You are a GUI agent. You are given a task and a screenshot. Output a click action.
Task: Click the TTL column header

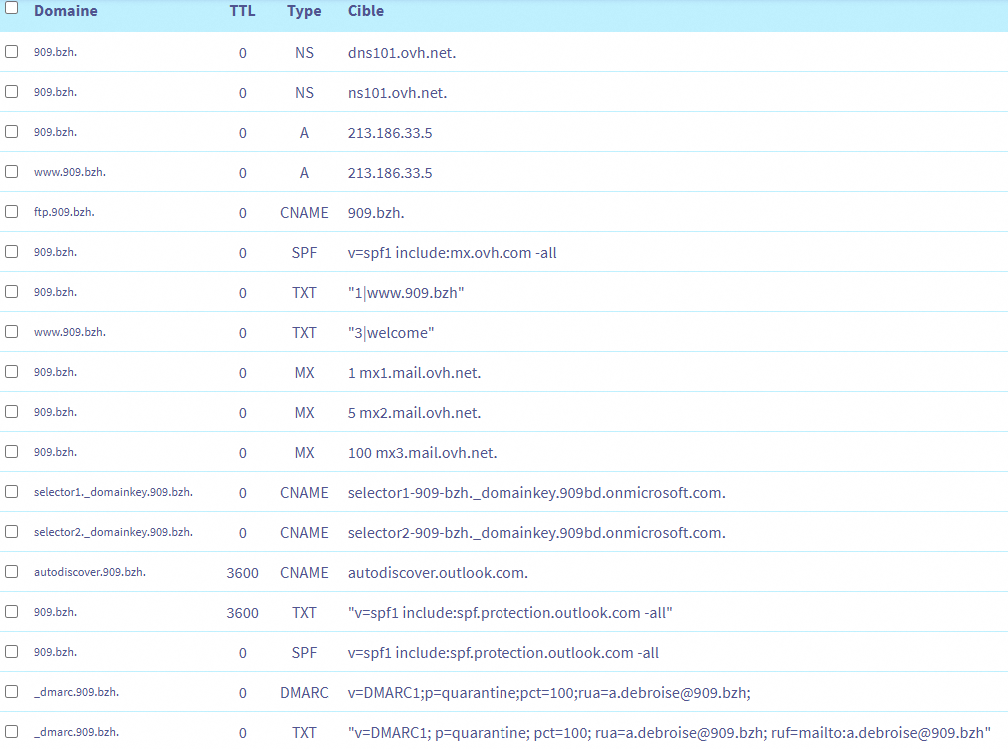242,11
